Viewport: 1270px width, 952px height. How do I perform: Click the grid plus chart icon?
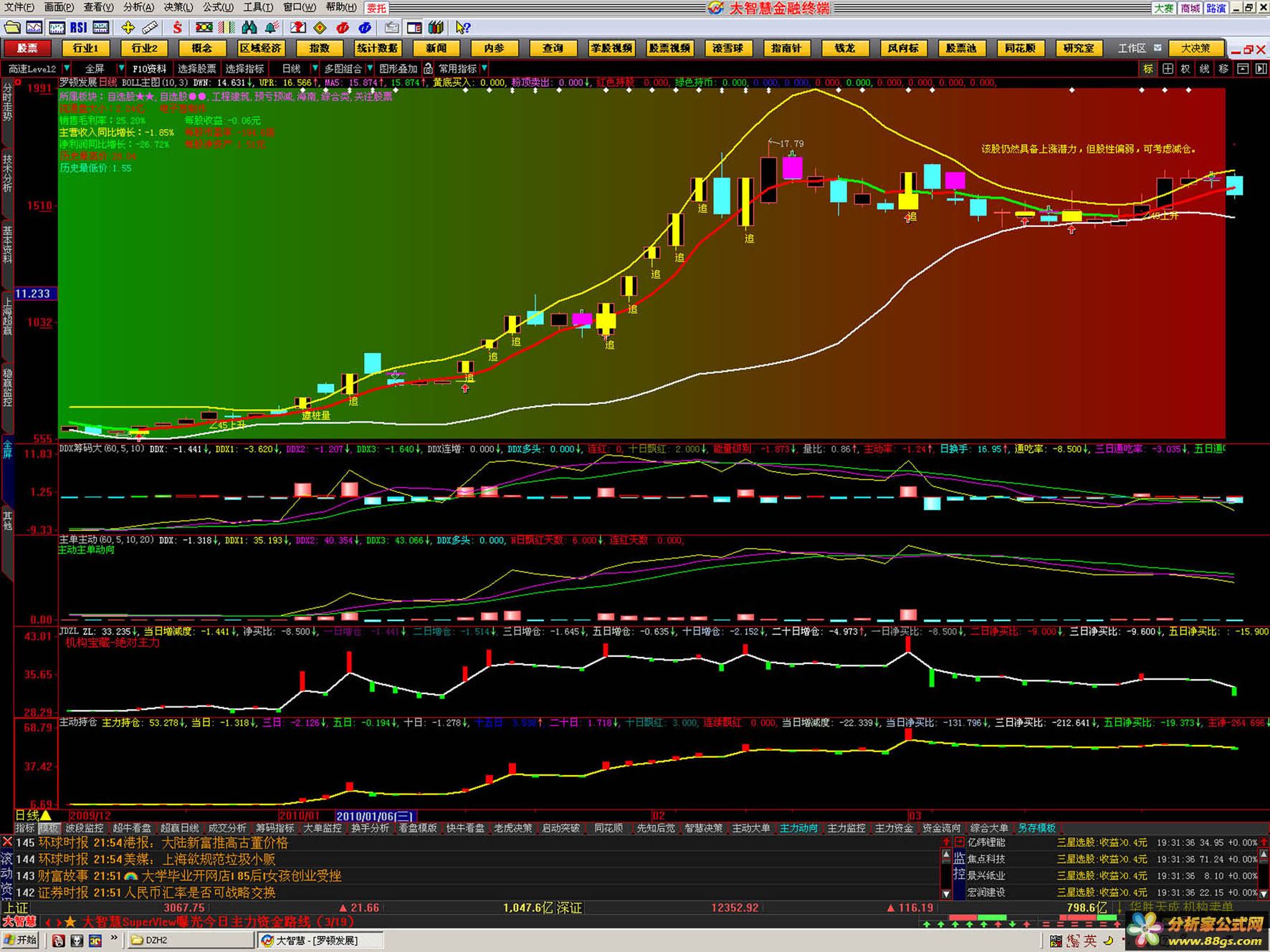1168,69
